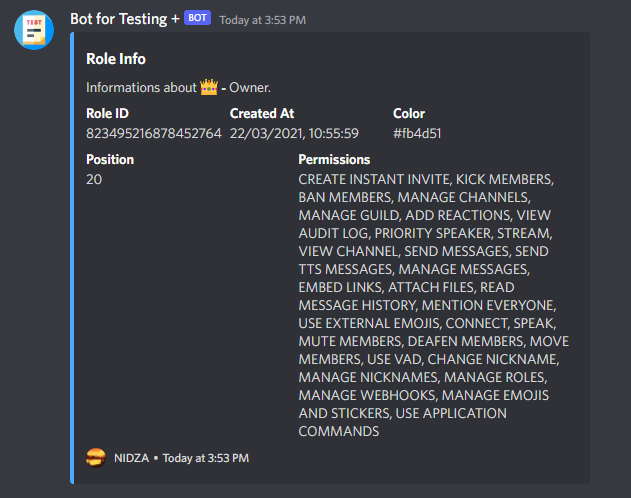The width and height of the screenshot is (631, 498).
Task: Click the message timestamp Today at 3:53 PM
Action: [262, 20]
